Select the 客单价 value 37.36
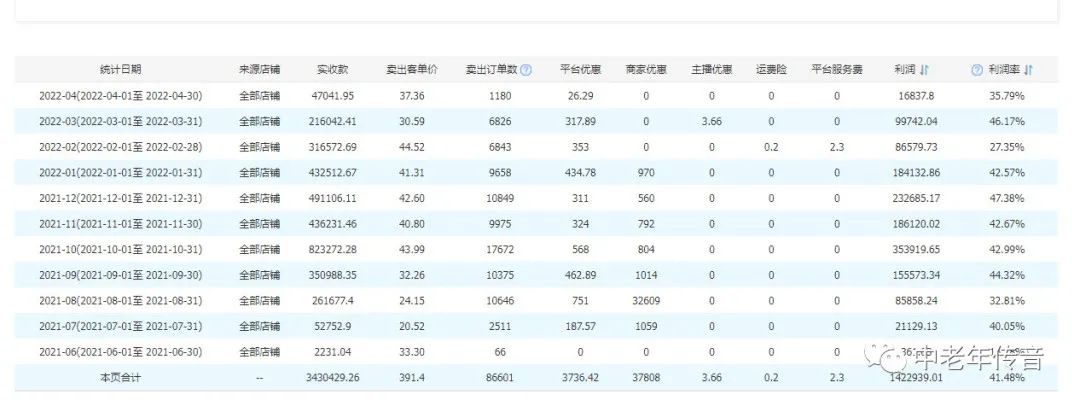This screenshot has height=406, width=1072. coord(412,96)
